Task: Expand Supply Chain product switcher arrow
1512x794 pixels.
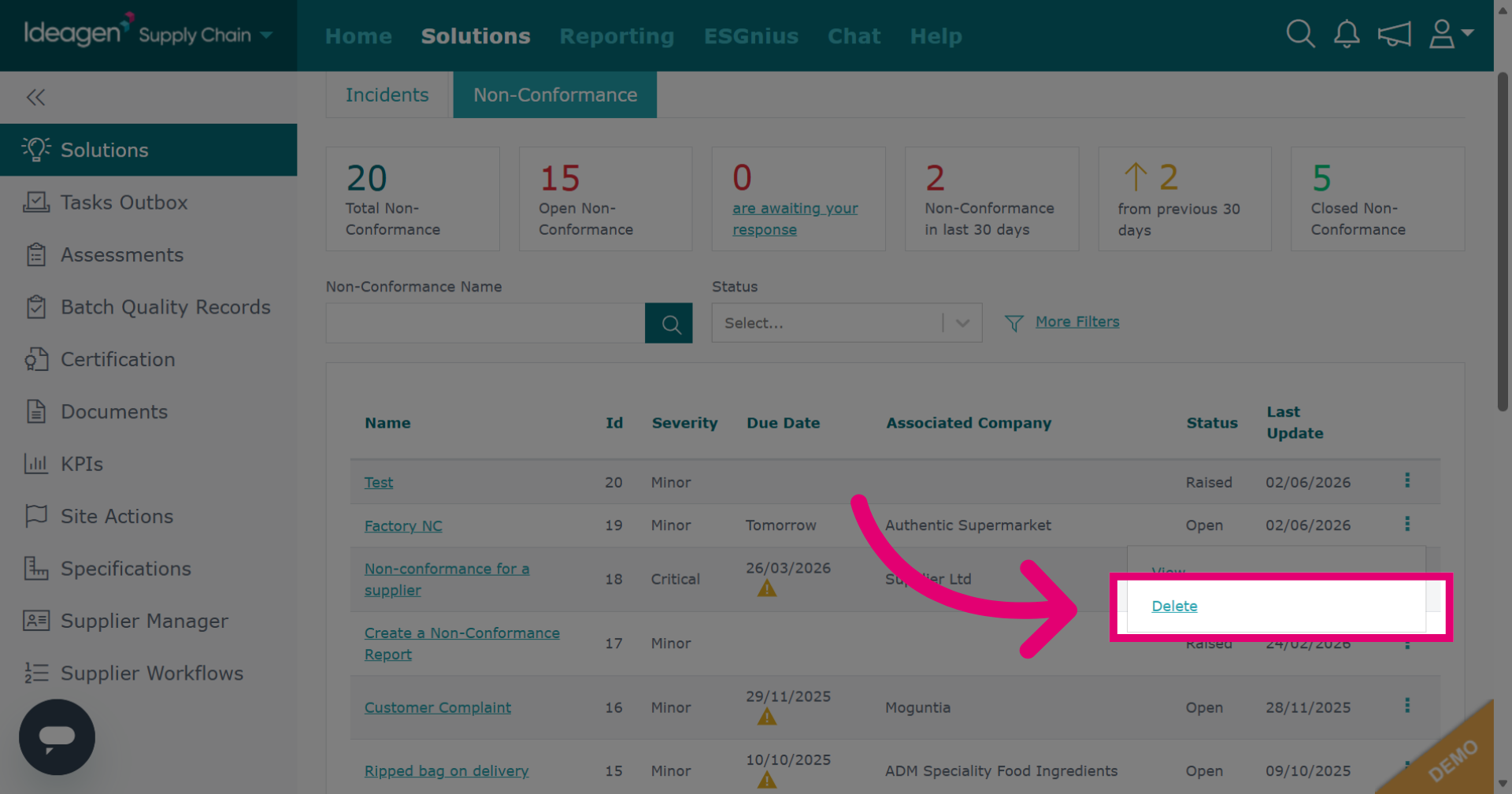Action: (x=266, y=35)
